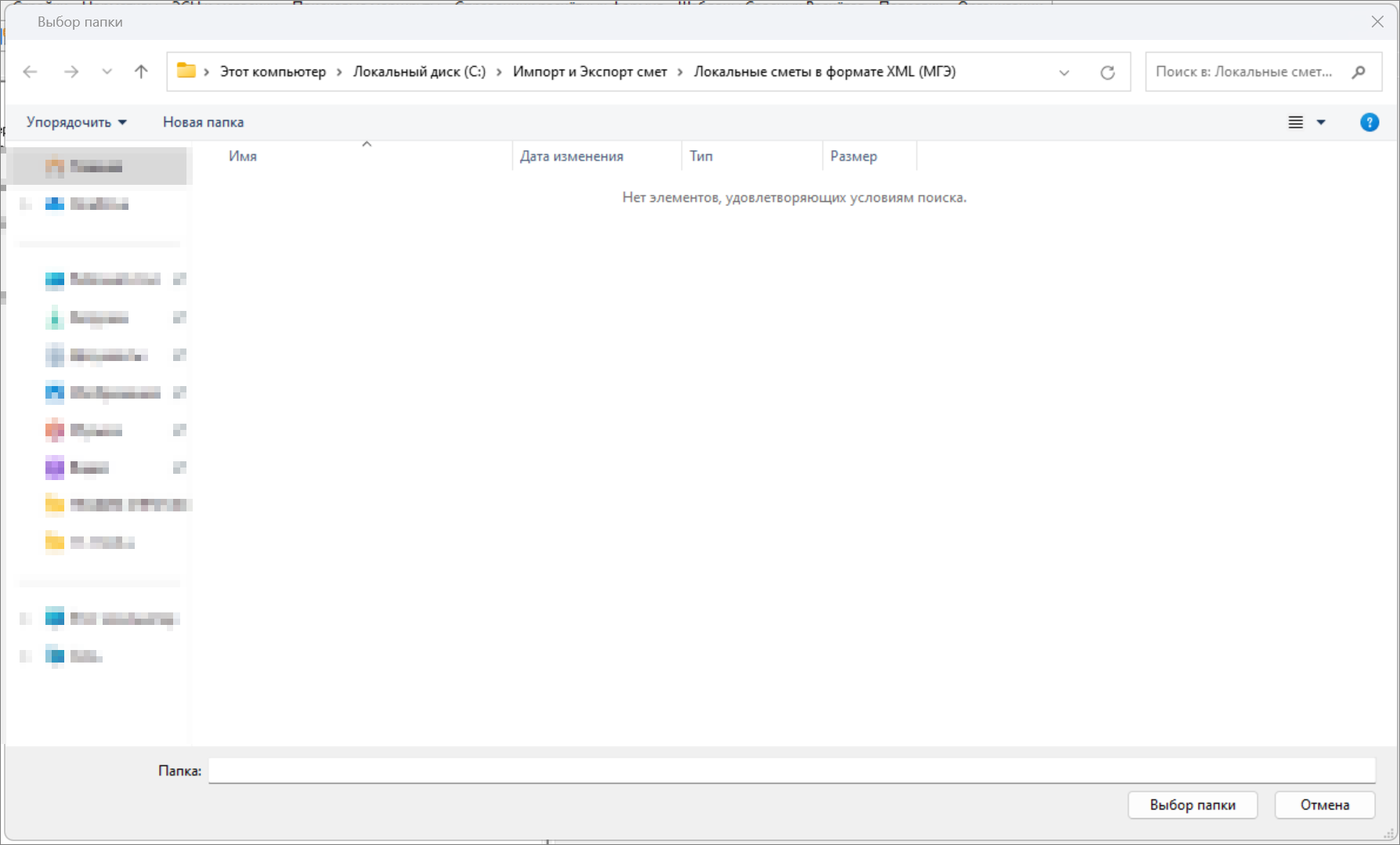Jump to Импорт и Экспорт смет breadcrumb
Viewport: 1400px width, 845px height.
pyautogui.click(x=589, y=72)
